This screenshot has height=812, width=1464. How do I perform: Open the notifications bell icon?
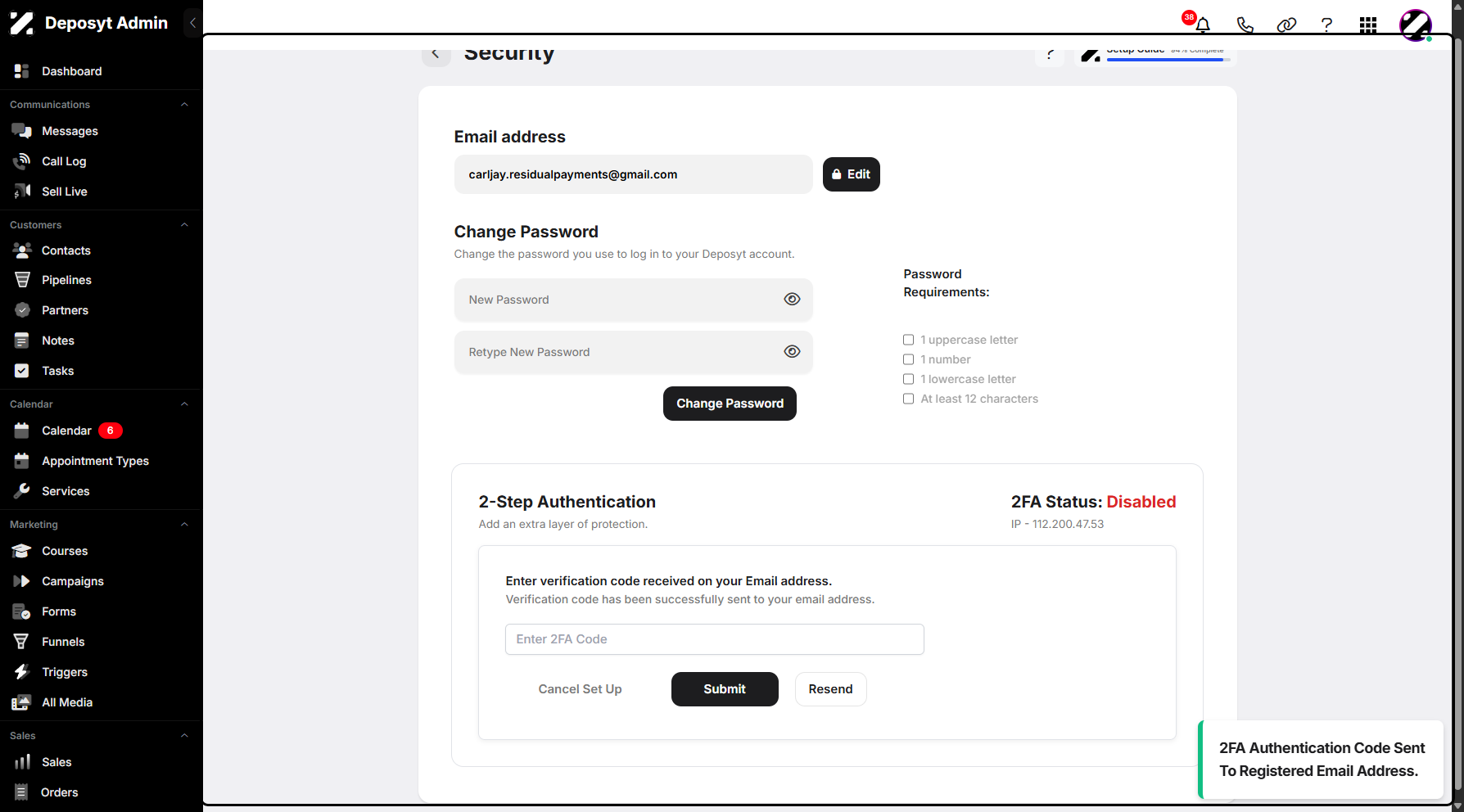click(x=1202, y=25)
